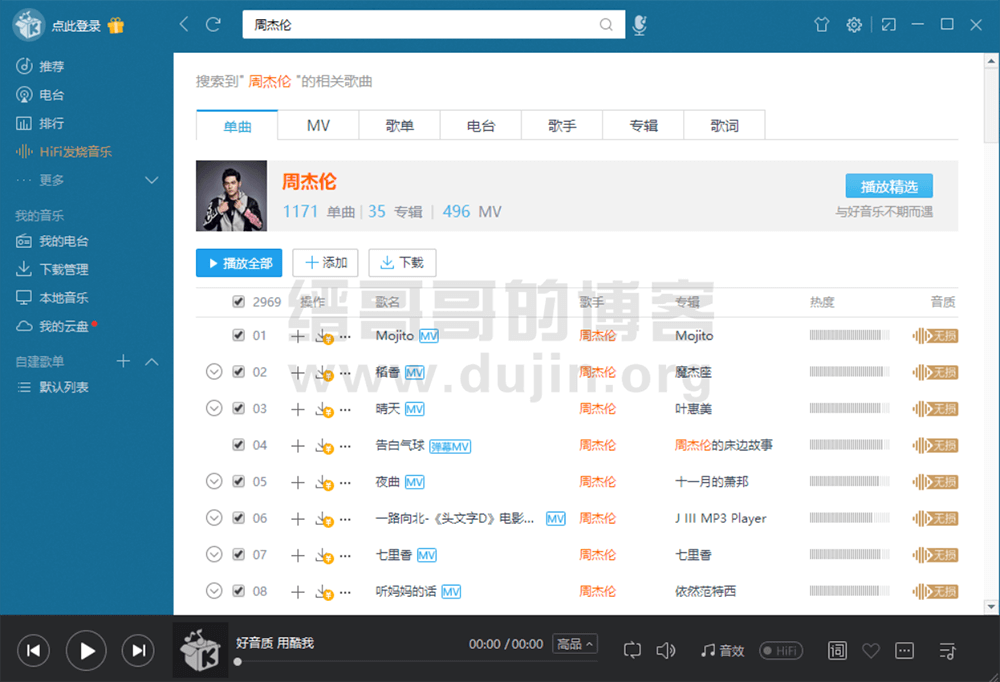Screen dimensions: 1000x682
Task: Expand the circle chevron for row 02
Action: point(214,371)
